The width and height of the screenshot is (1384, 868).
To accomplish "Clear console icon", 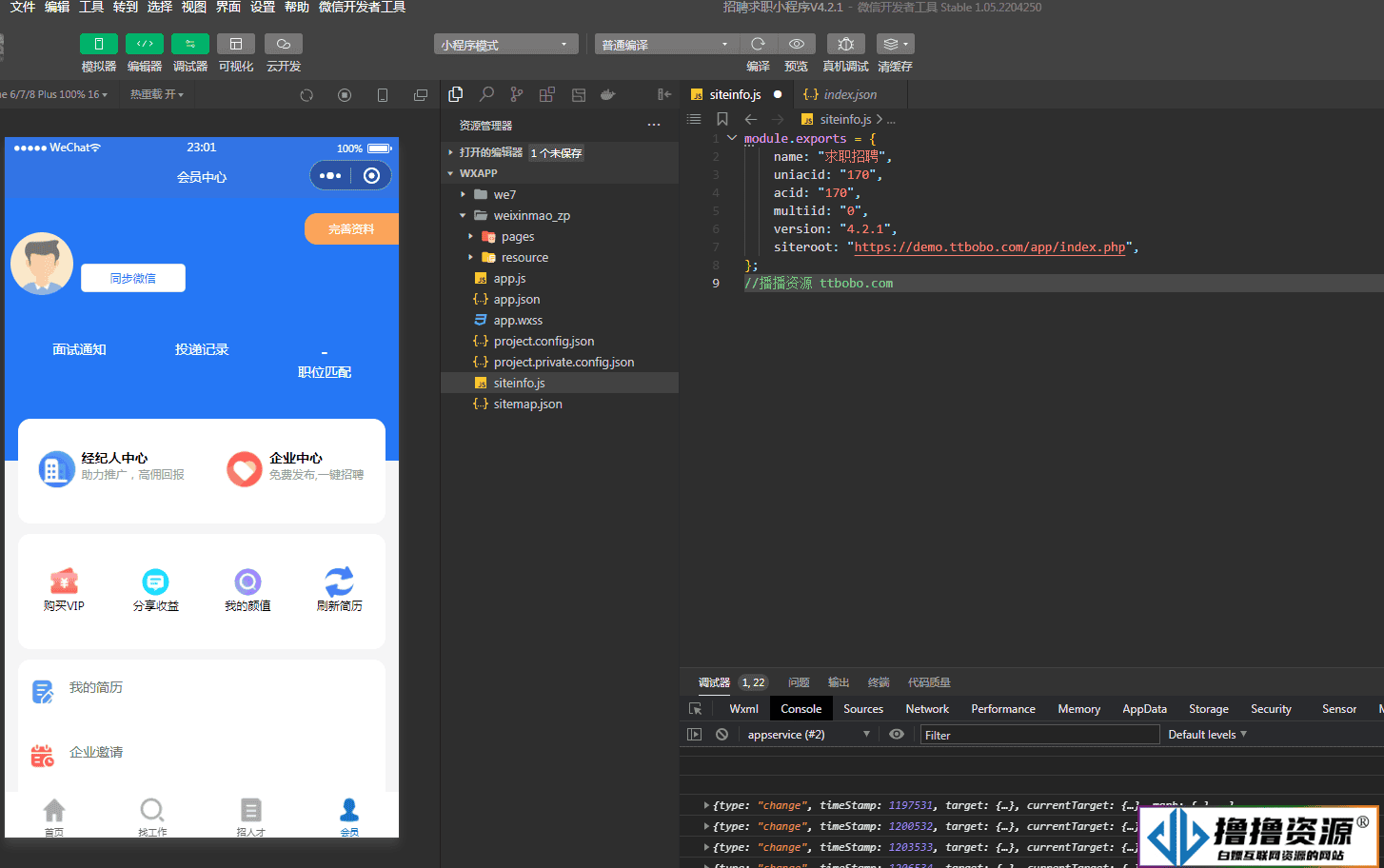I will pos(722,735).
